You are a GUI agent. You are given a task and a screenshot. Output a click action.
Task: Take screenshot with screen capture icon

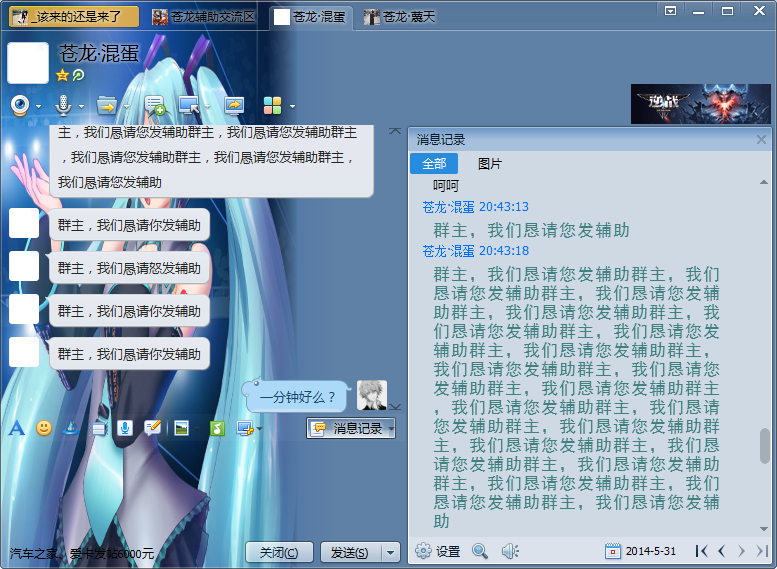(245, 428)
